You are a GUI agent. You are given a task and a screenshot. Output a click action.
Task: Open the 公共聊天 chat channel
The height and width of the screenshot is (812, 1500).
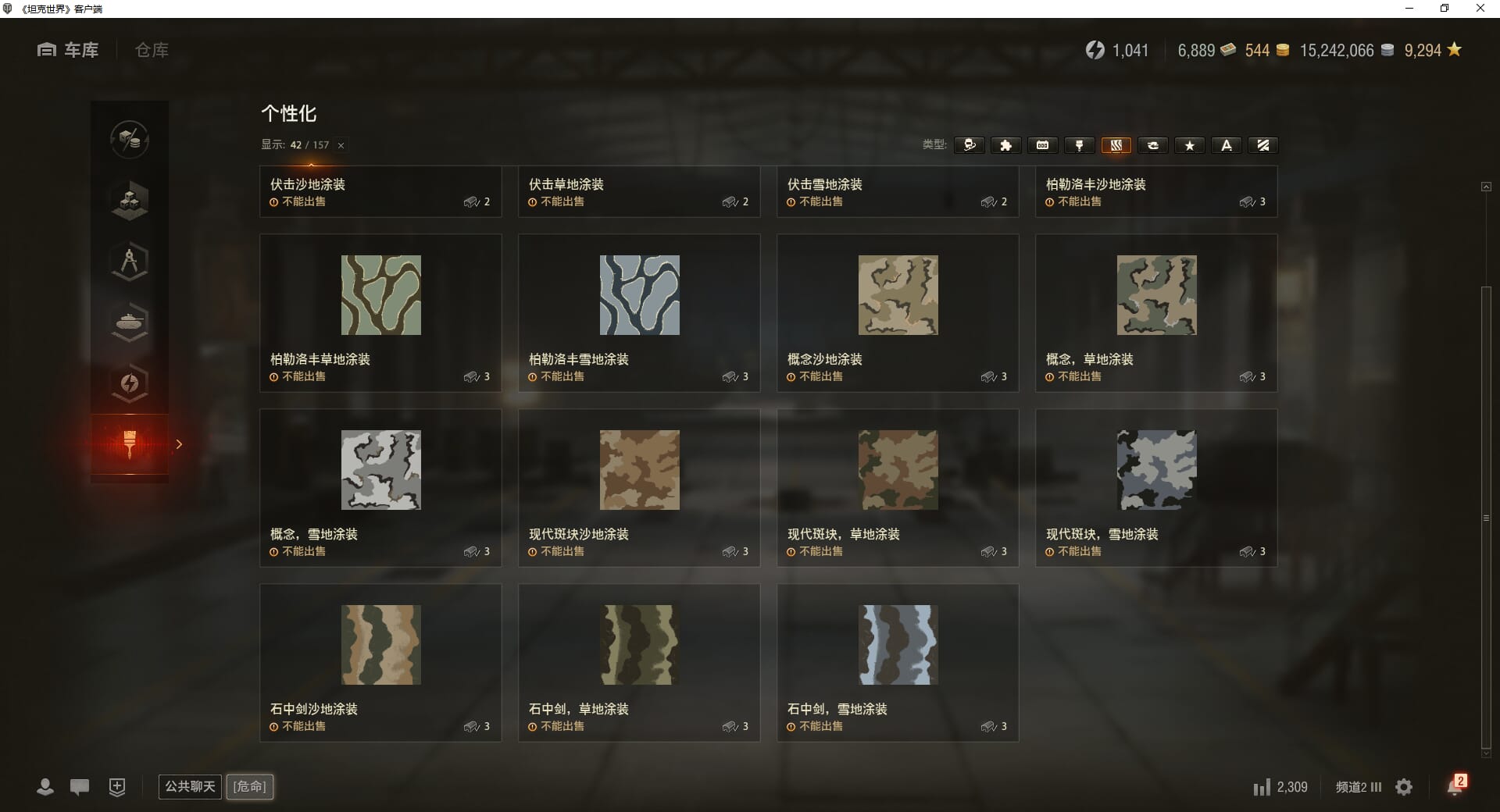[190, 786]
